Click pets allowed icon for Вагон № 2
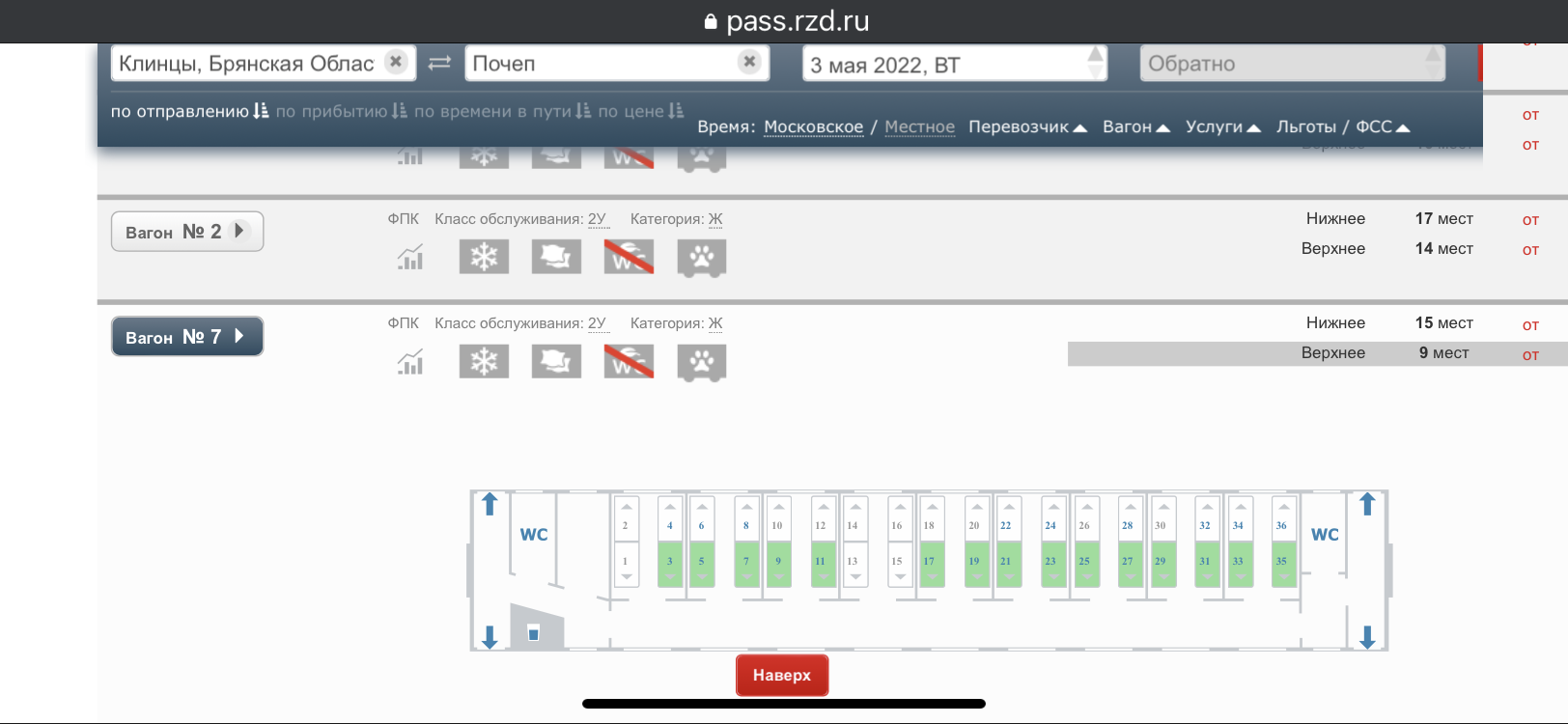 pos(702,257)
